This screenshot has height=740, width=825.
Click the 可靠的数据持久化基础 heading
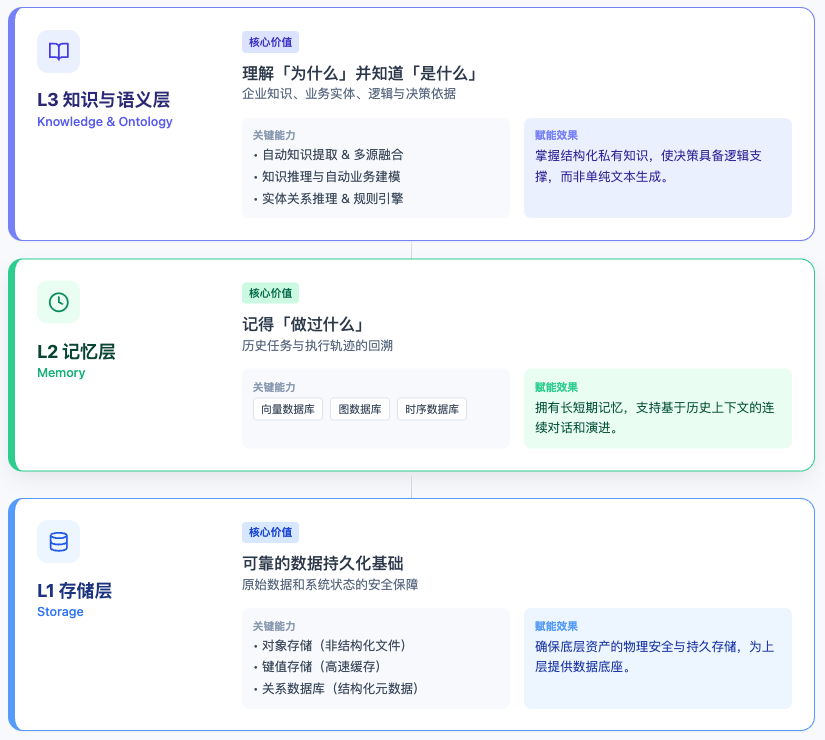click(x=323, y=563)
